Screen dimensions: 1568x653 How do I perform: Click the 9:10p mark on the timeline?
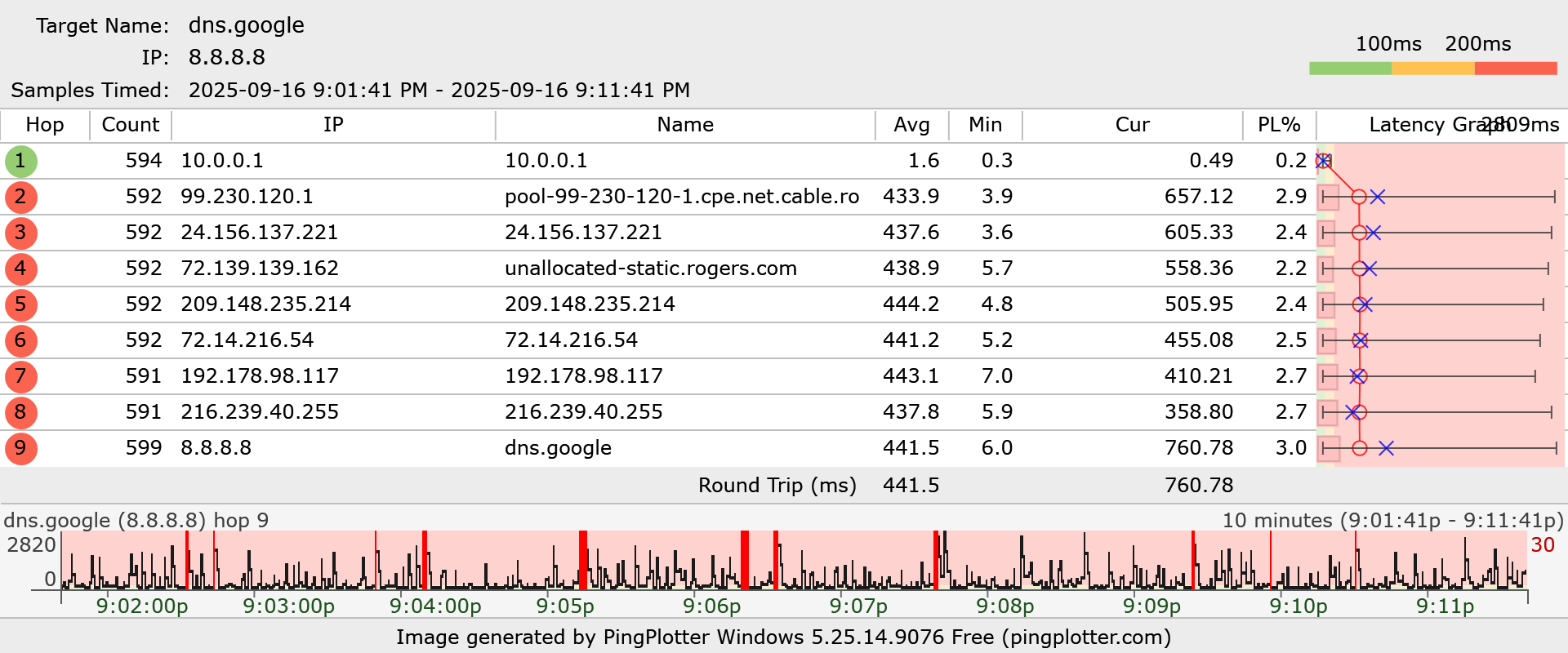pos(1298,606)
